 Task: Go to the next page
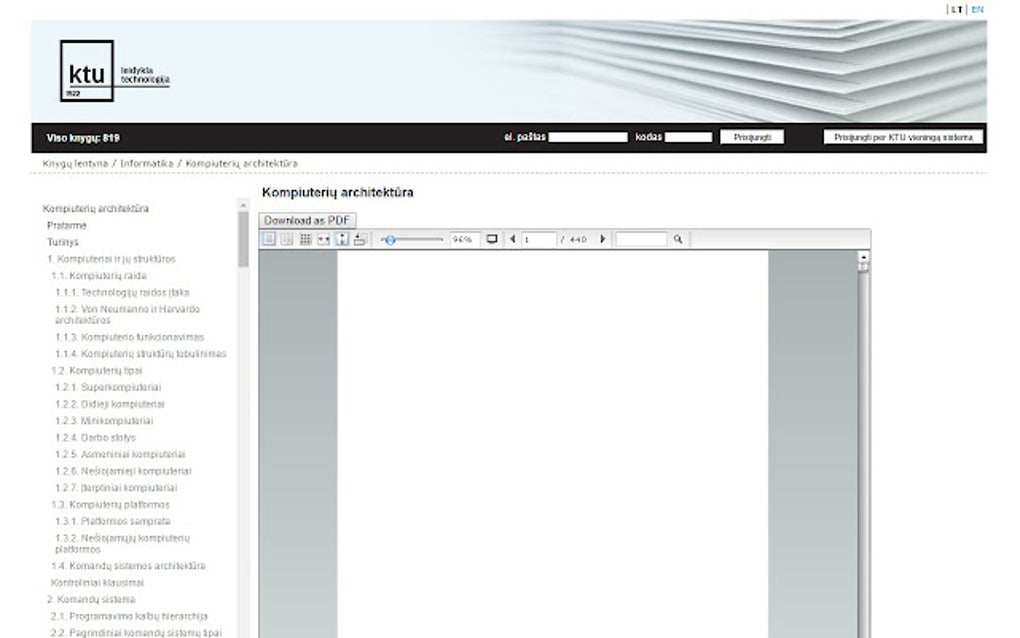pos(601,239)
